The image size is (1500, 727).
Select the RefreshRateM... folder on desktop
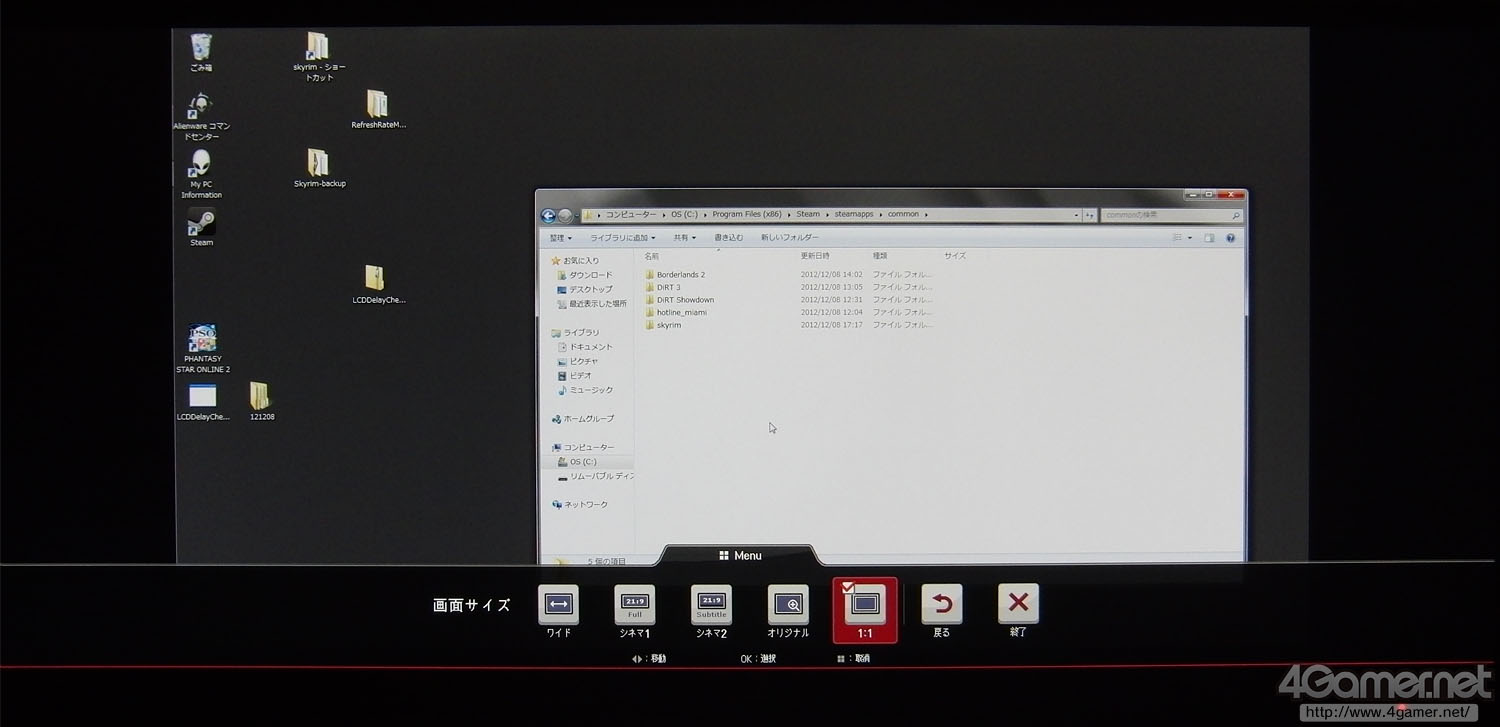(377, 110)
